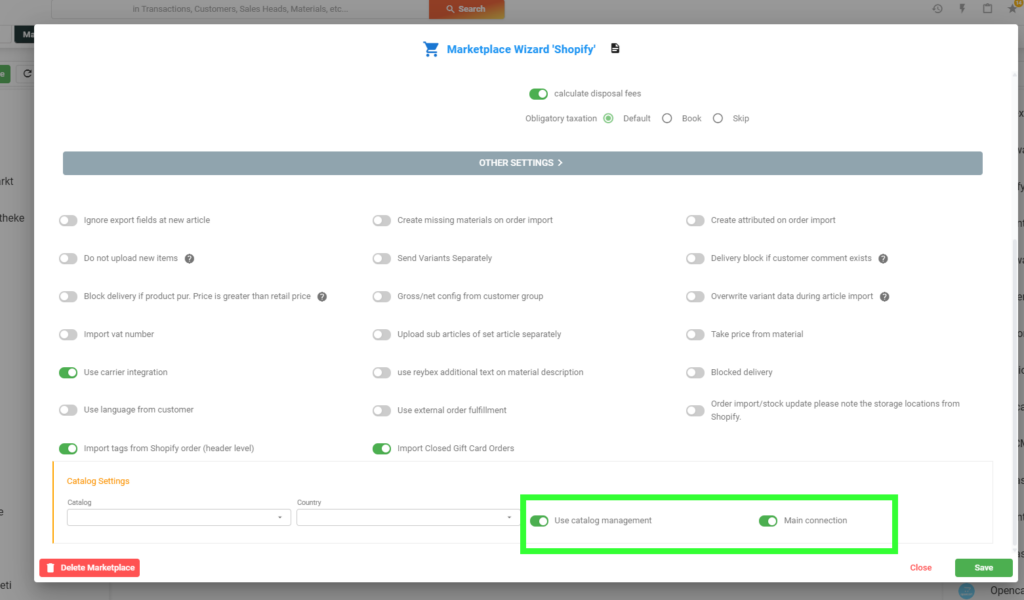
Task: Click help icon beside Block delivery price option
Action: point(322,296)
